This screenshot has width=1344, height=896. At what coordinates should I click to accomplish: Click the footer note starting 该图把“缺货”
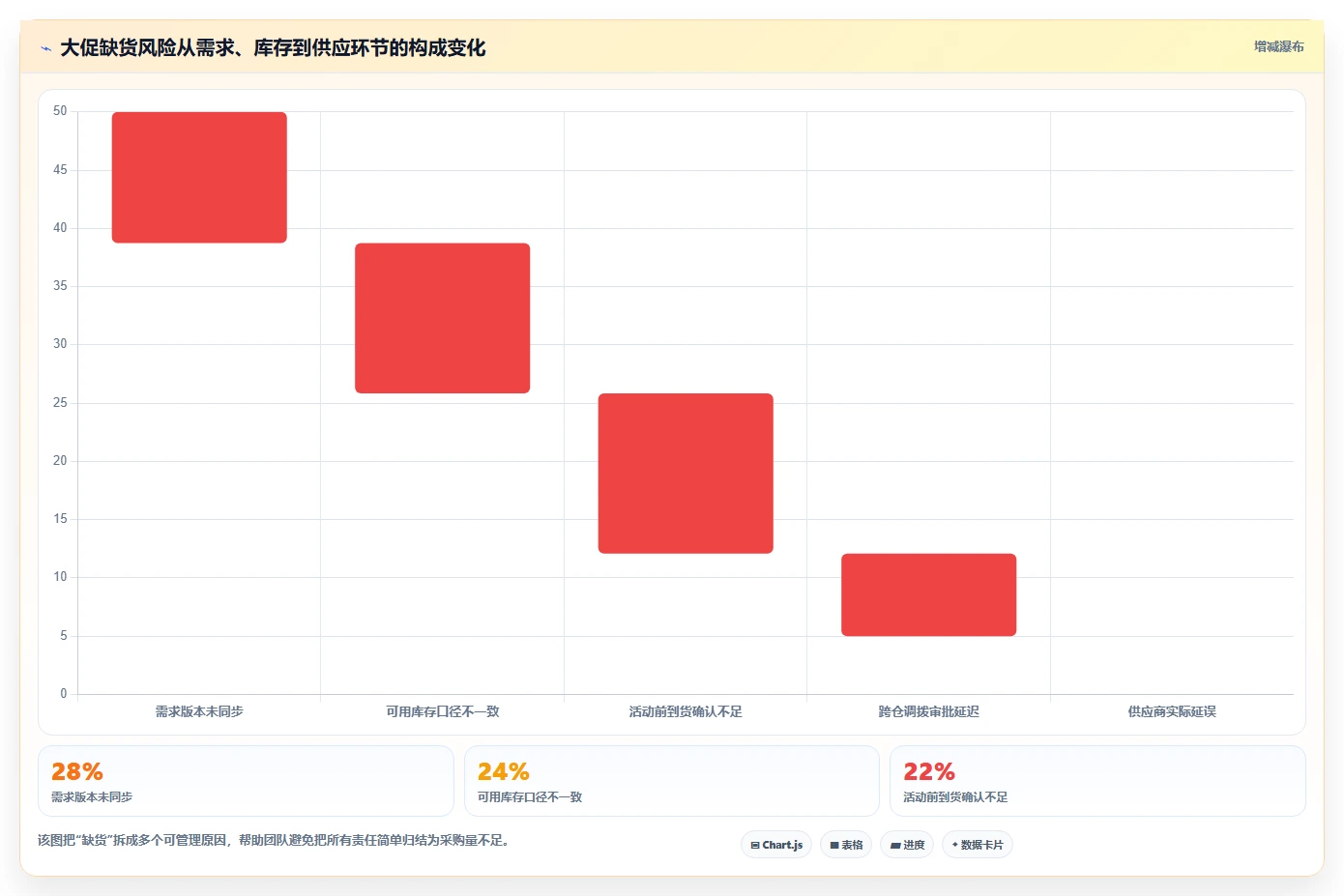[x=273, y=841]
